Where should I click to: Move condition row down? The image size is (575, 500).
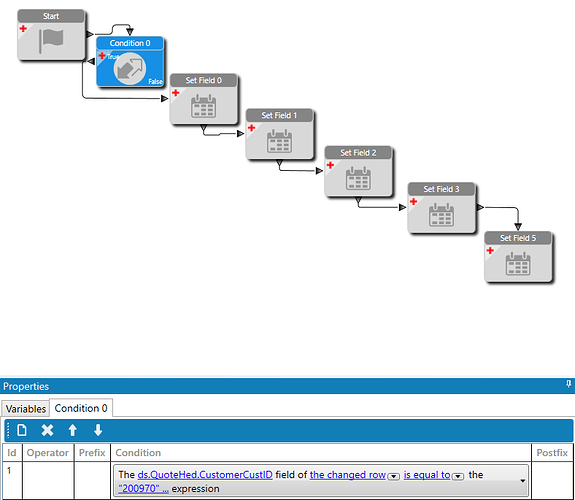[x=98, y=430]
